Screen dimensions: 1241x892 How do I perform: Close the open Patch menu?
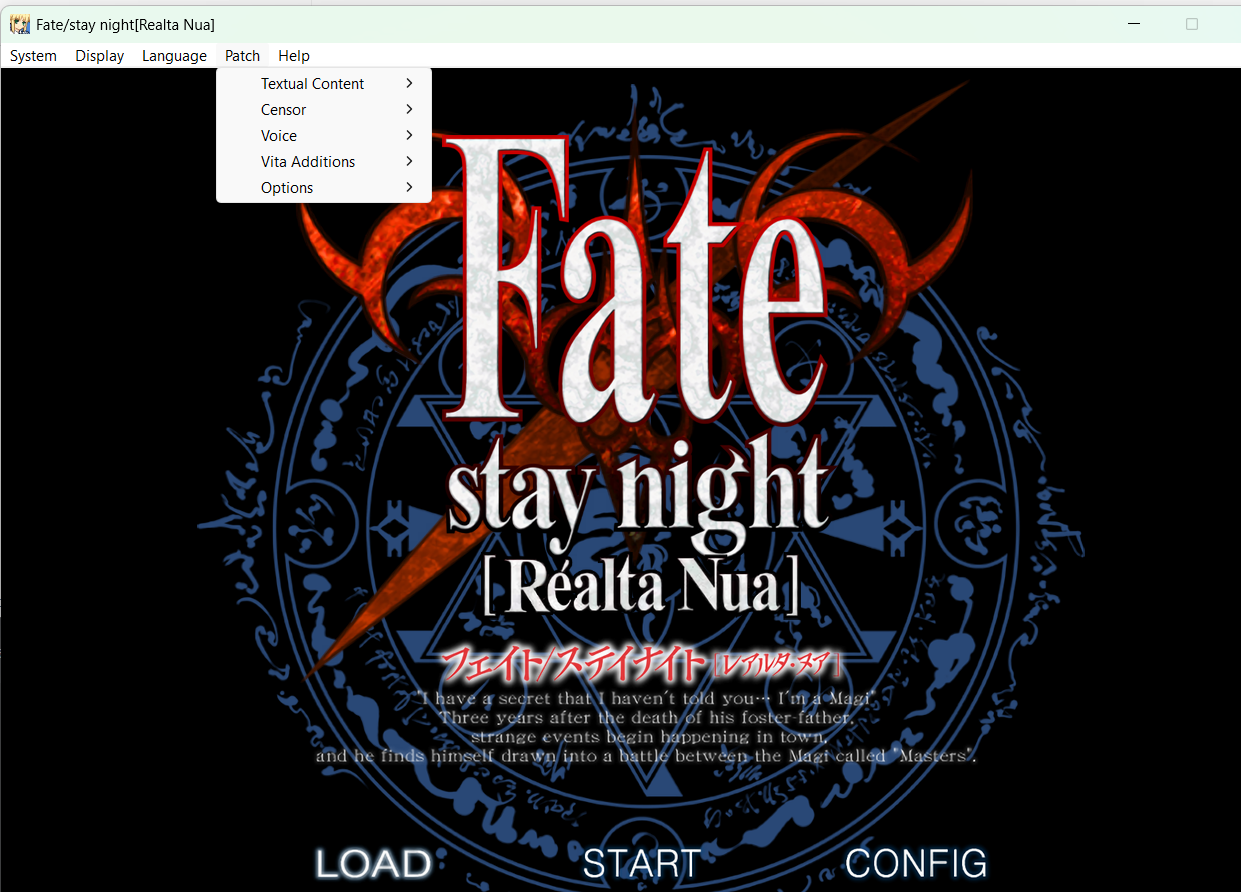click(x=242, y=56)
